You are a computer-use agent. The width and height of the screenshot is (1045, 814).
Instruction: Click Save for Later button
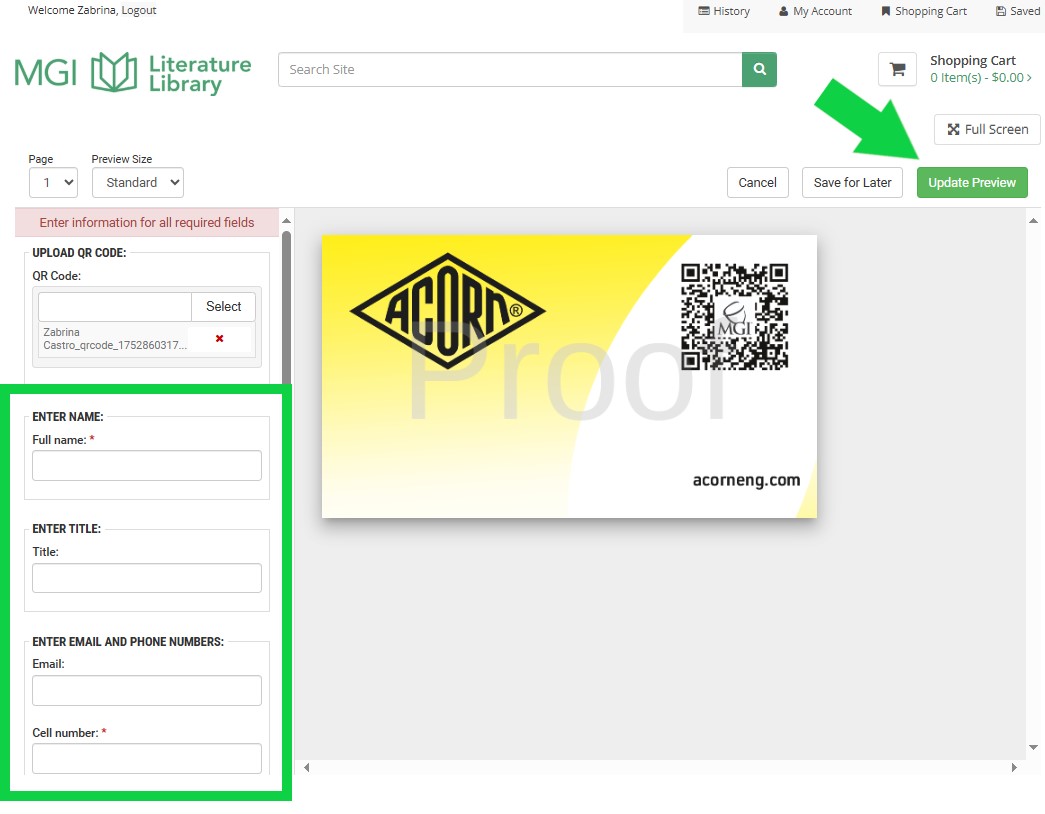(852, 183)
